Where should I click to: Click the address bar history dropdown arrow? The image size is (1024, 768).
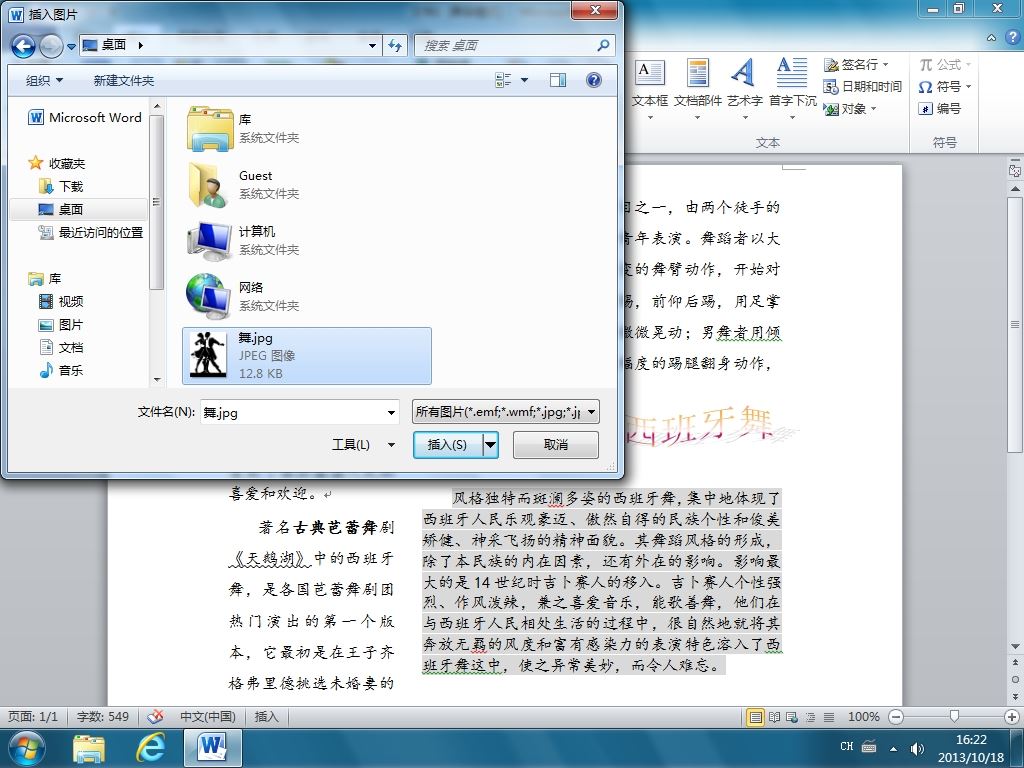pos(372,46)
